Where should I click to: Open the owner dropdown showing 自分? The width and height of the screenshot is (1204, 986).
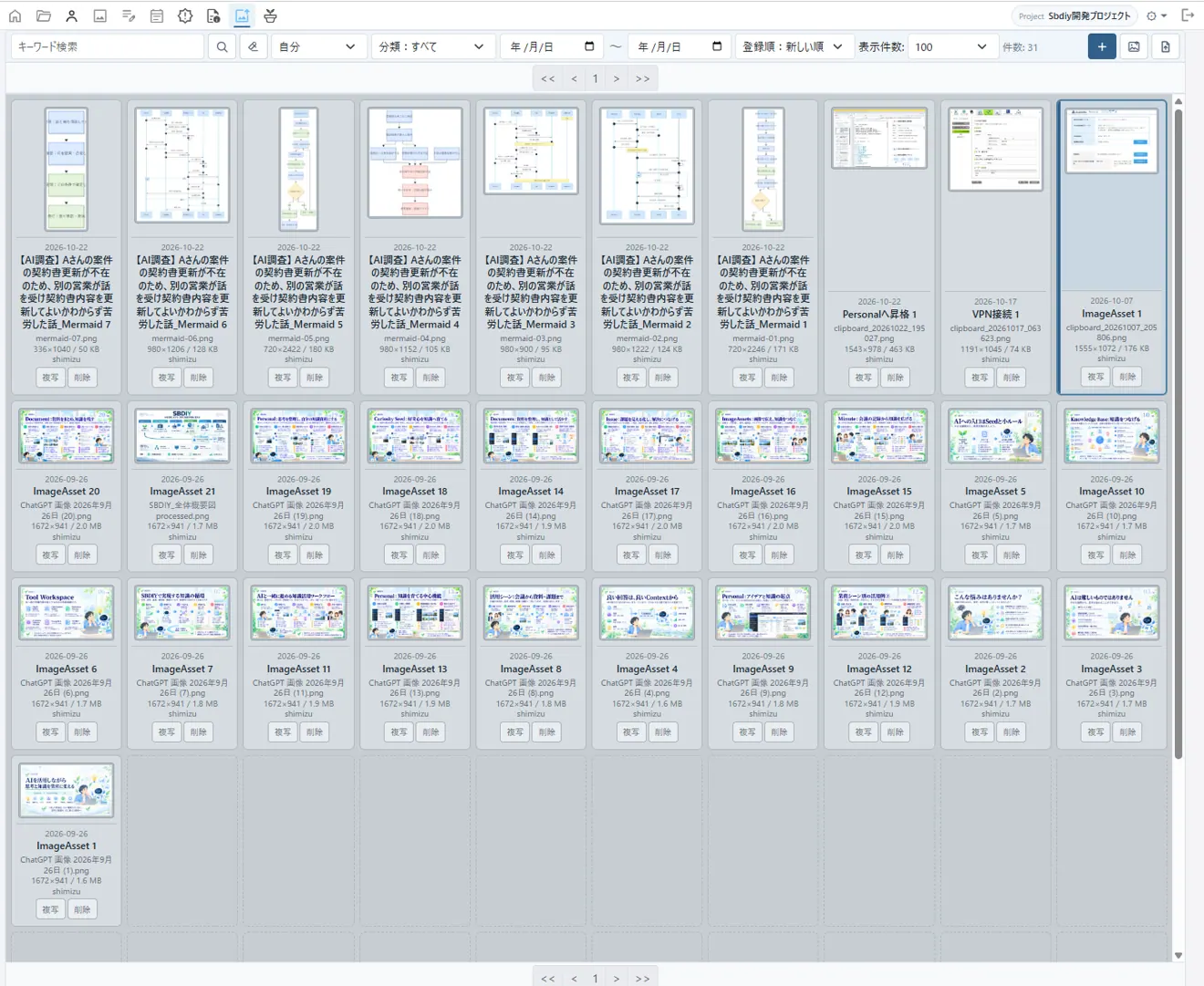pos(317,47)
